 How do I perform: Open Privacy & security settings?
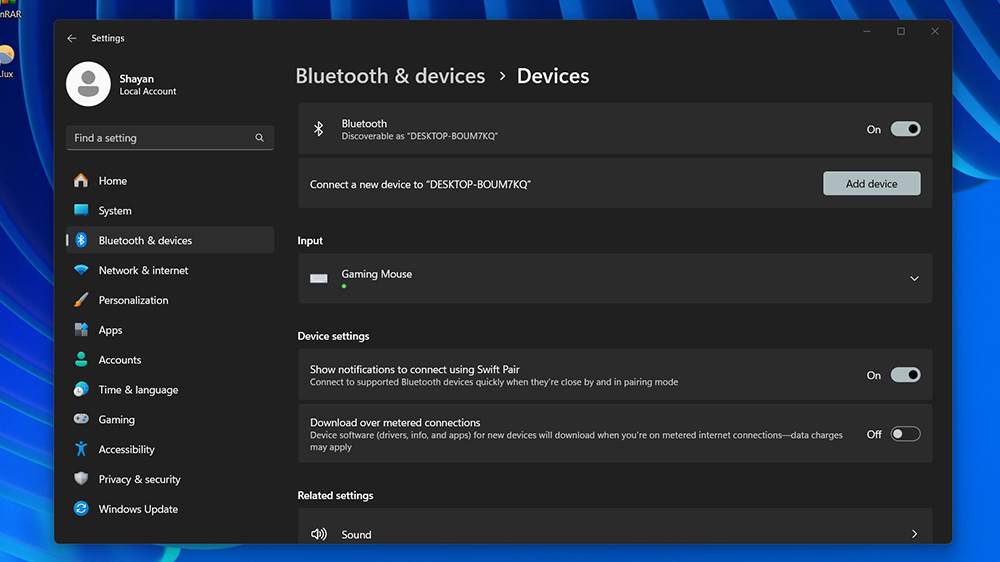170,478
